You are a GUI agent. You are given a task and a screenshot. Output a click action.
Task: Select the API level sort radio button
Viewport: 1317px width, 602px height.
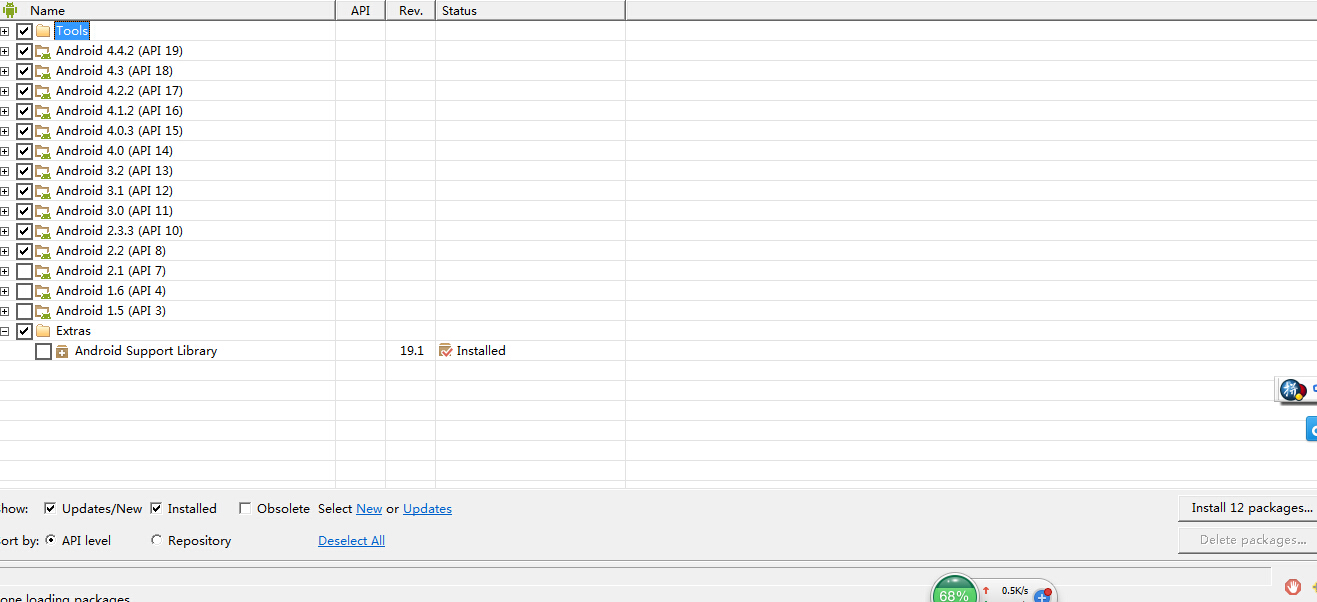[50, 540]
